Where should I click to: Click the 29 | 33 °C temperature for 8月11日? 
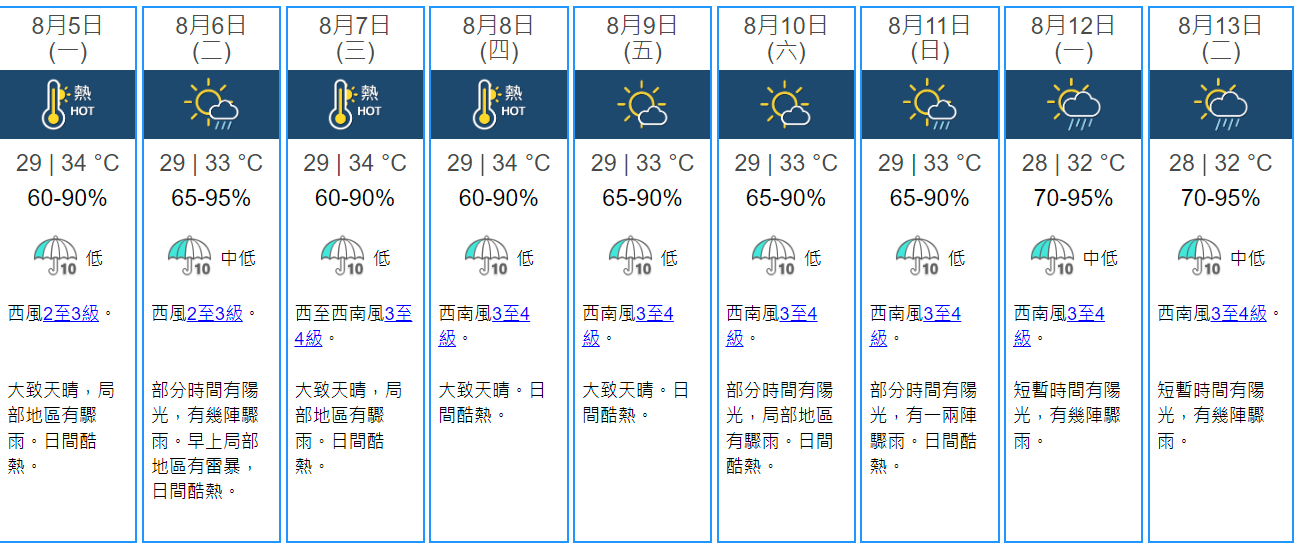[929, 163]
